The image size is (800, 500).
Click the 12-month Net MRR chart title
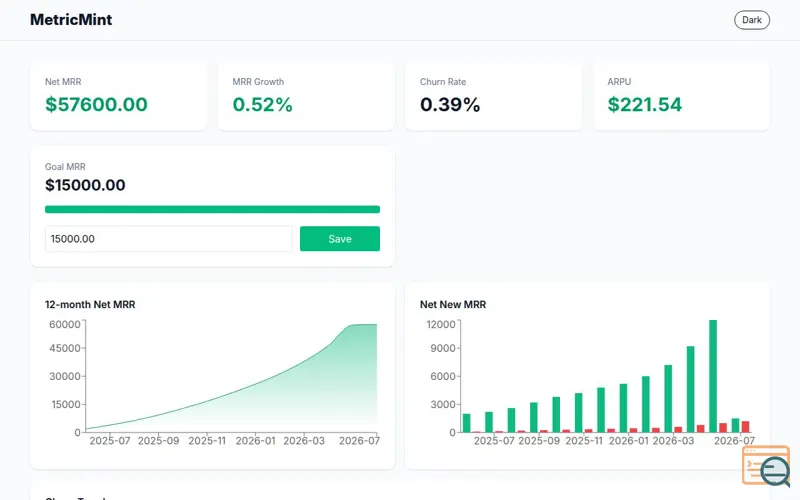[90, 305]
